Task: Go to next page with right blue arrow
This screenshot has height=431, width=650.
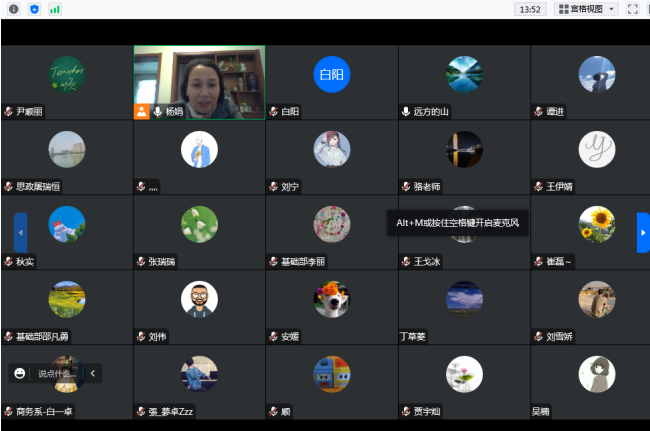Action: click(642, 232)
